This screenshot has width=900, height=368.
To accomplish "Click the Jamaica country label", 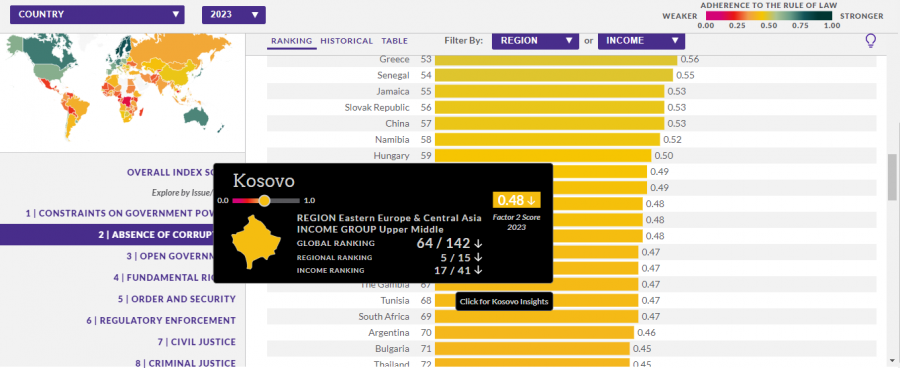I will [393, 91].
